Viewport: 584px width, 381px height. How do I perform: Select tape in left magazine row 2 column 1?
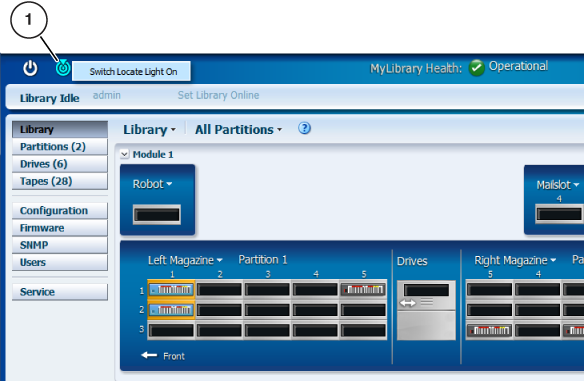(171, 310)
